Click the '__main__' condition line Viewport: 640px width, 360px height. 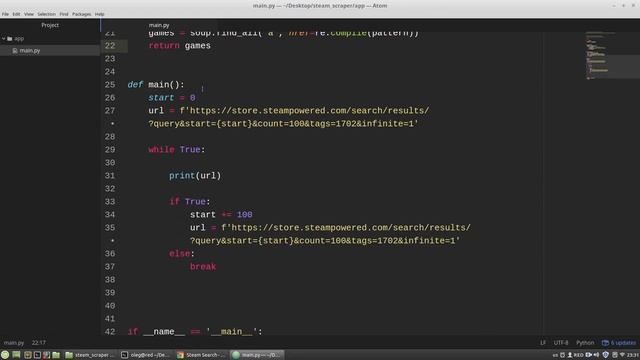tap(195, 331)
